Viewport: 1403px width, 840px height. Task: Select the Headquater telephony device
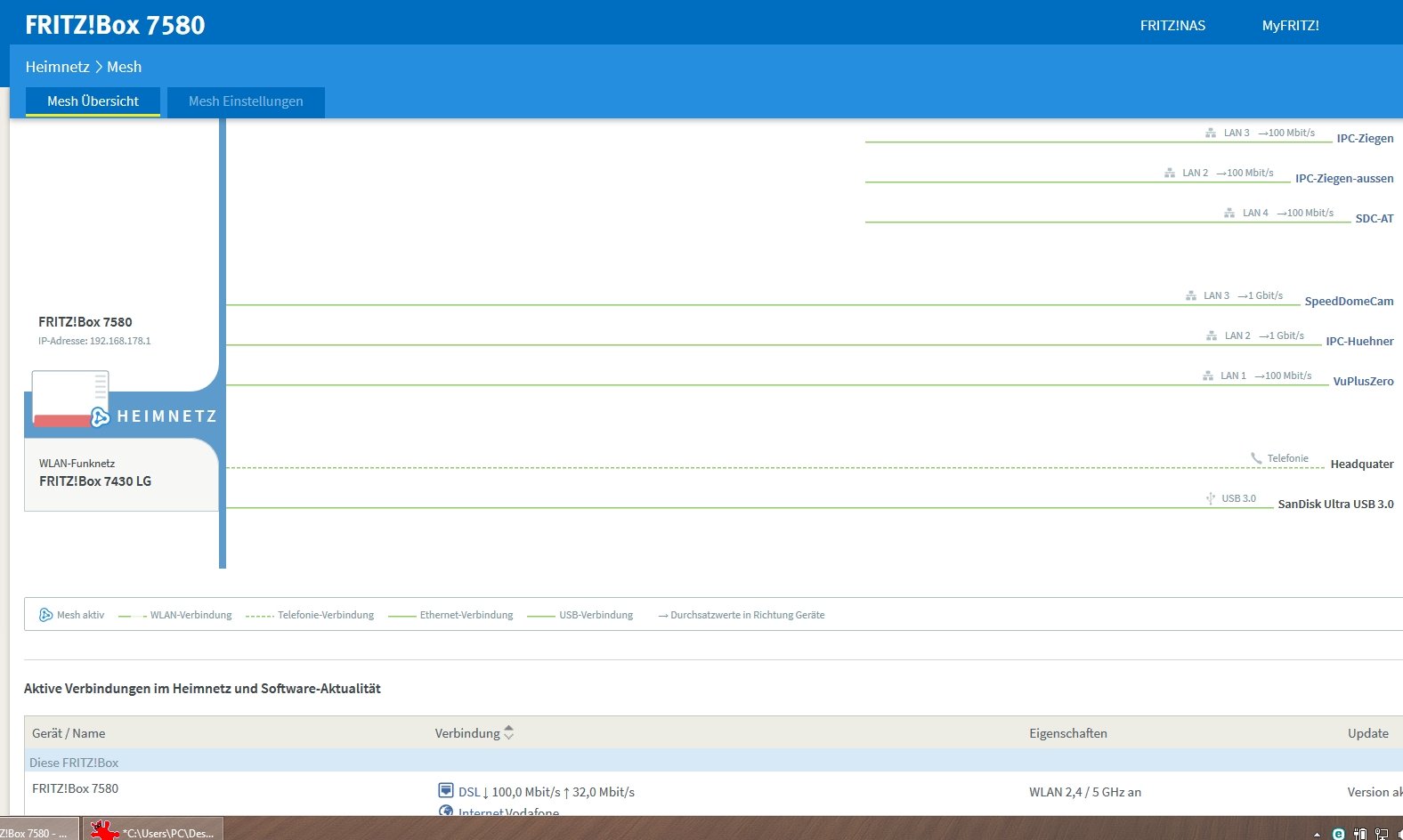[x=1362, y=464]
